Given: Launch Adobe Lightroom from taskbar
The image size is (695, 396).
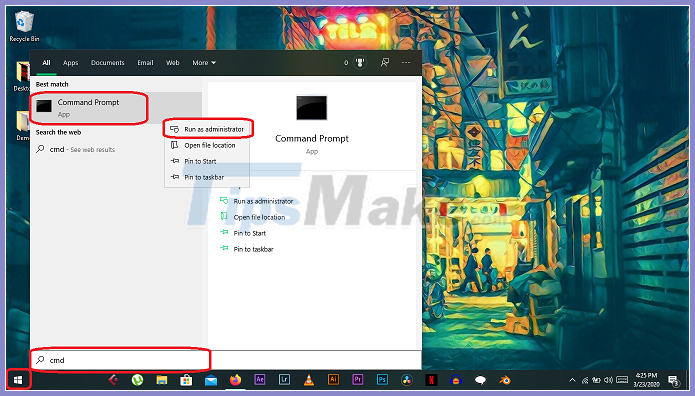Looking at the screenshot, I should click(x=284, y=380).
